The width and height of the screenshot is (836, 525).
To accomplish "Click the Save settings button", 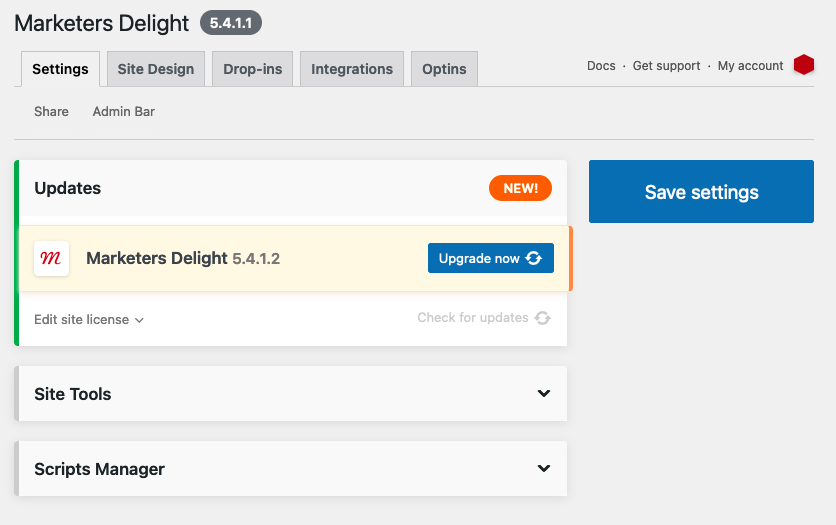I will (701, 191).
